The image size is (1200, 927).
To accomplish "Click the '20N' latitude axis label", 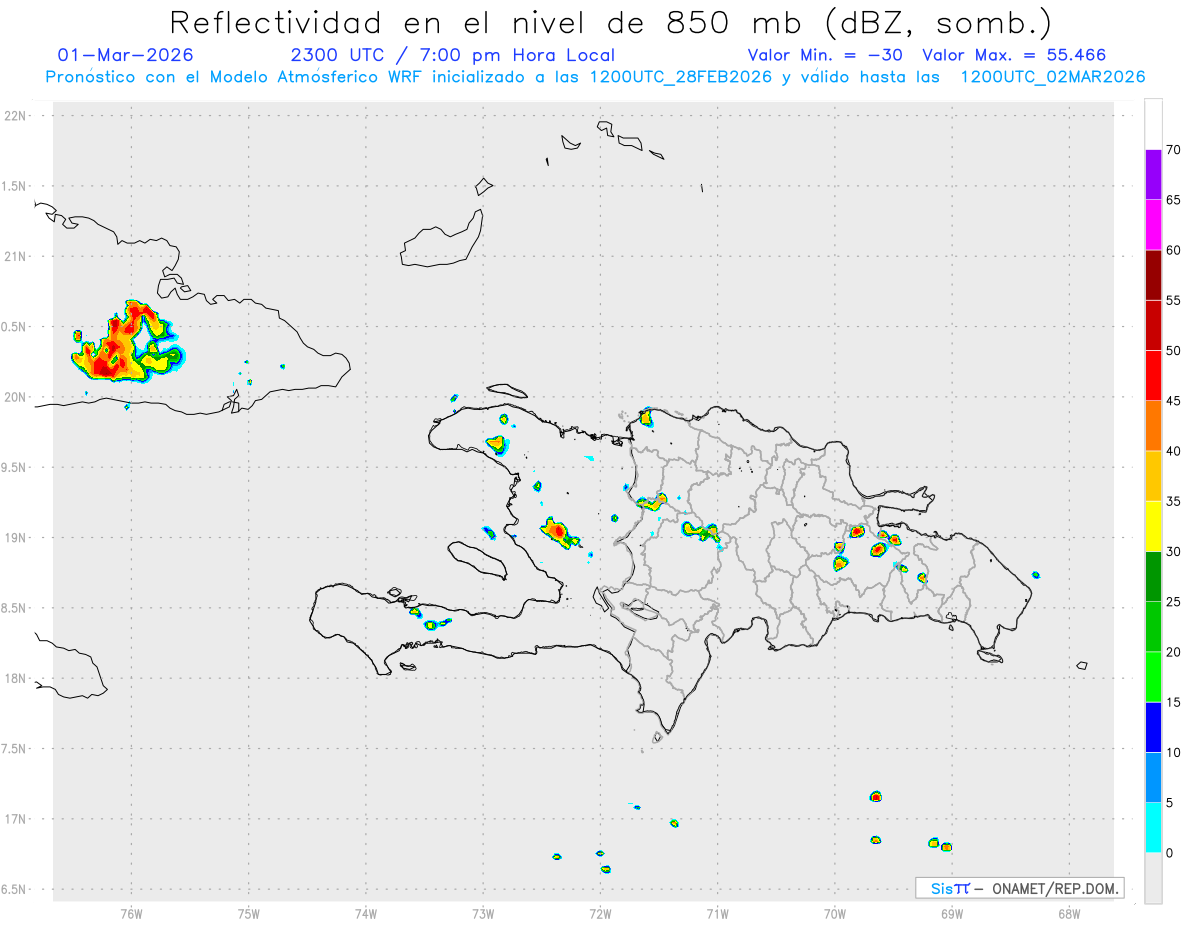I will pos(15,397).
